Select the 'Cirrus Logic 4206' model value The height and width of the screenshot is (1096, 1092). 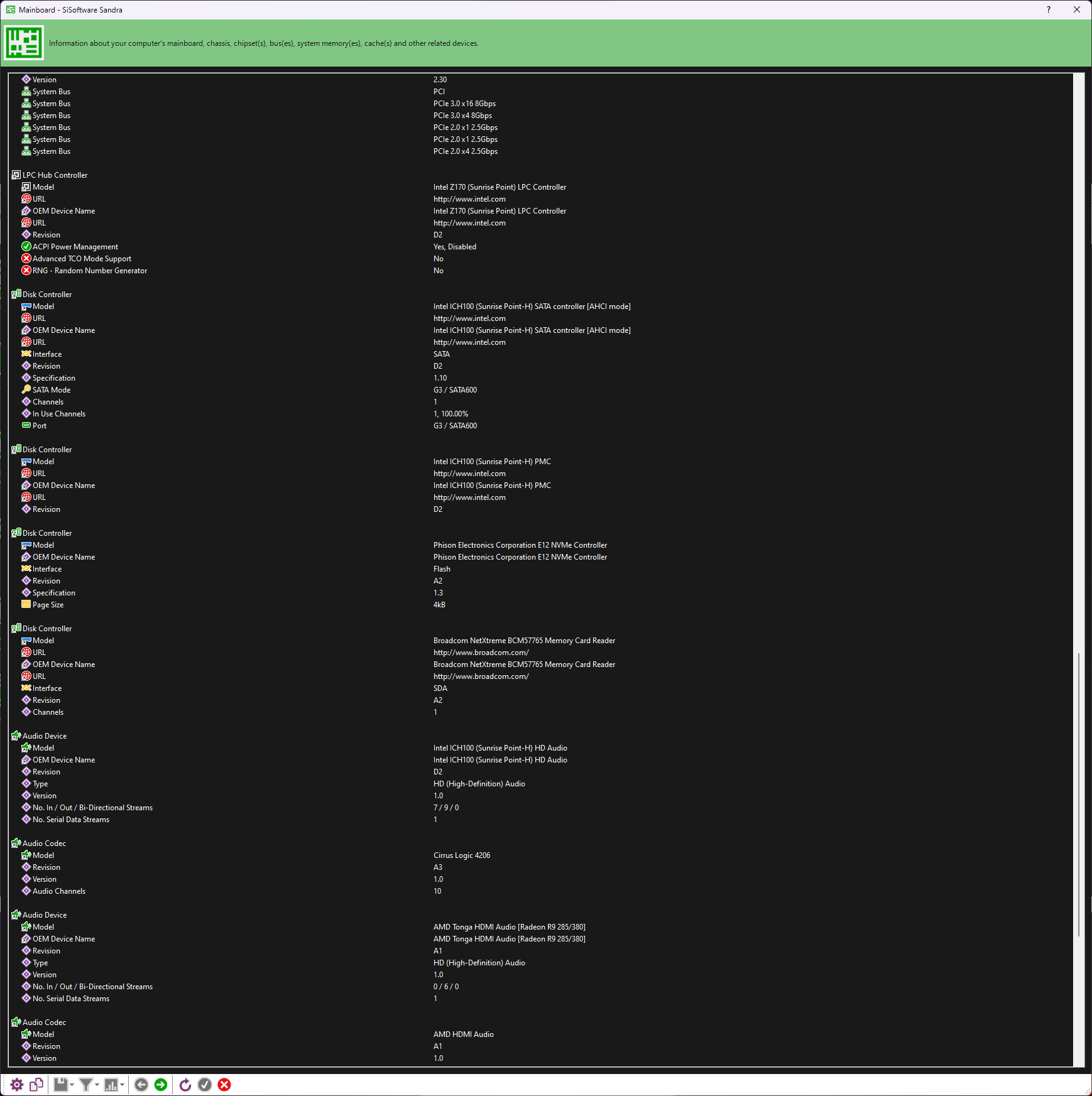click(x=462, y=855)
